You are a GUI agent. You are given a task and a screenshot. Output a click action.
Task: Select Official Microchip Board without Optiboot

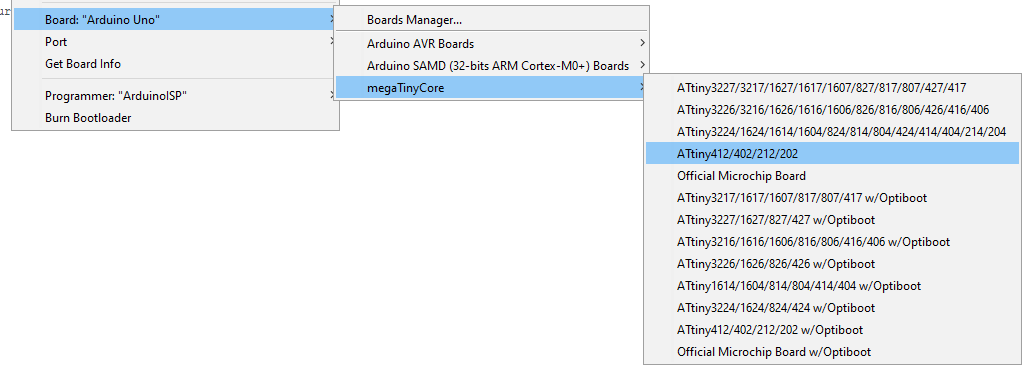pos(832,176)
